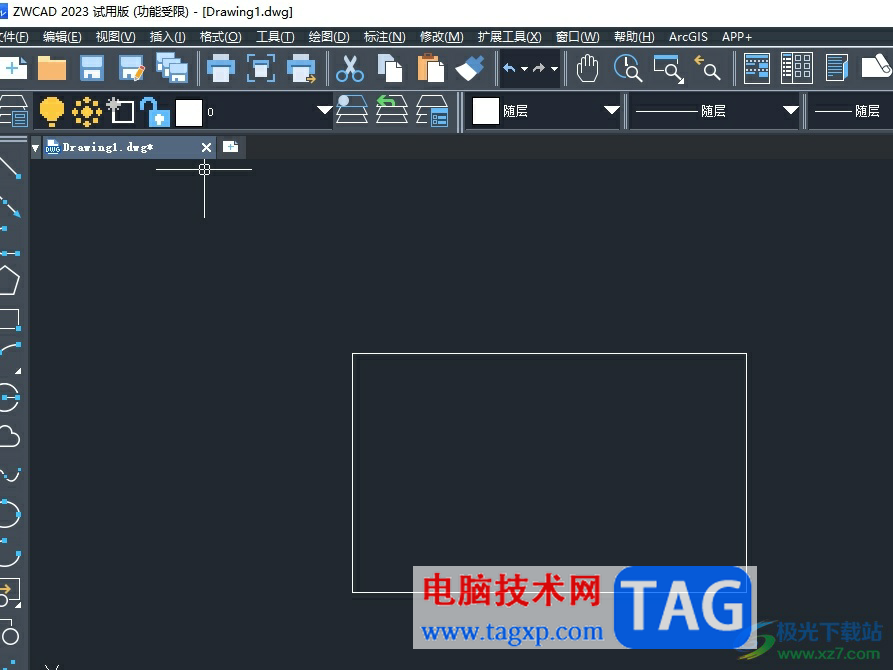Cut selection with the scissors icon
893x670 pixels.
click(x=350, y=68)
